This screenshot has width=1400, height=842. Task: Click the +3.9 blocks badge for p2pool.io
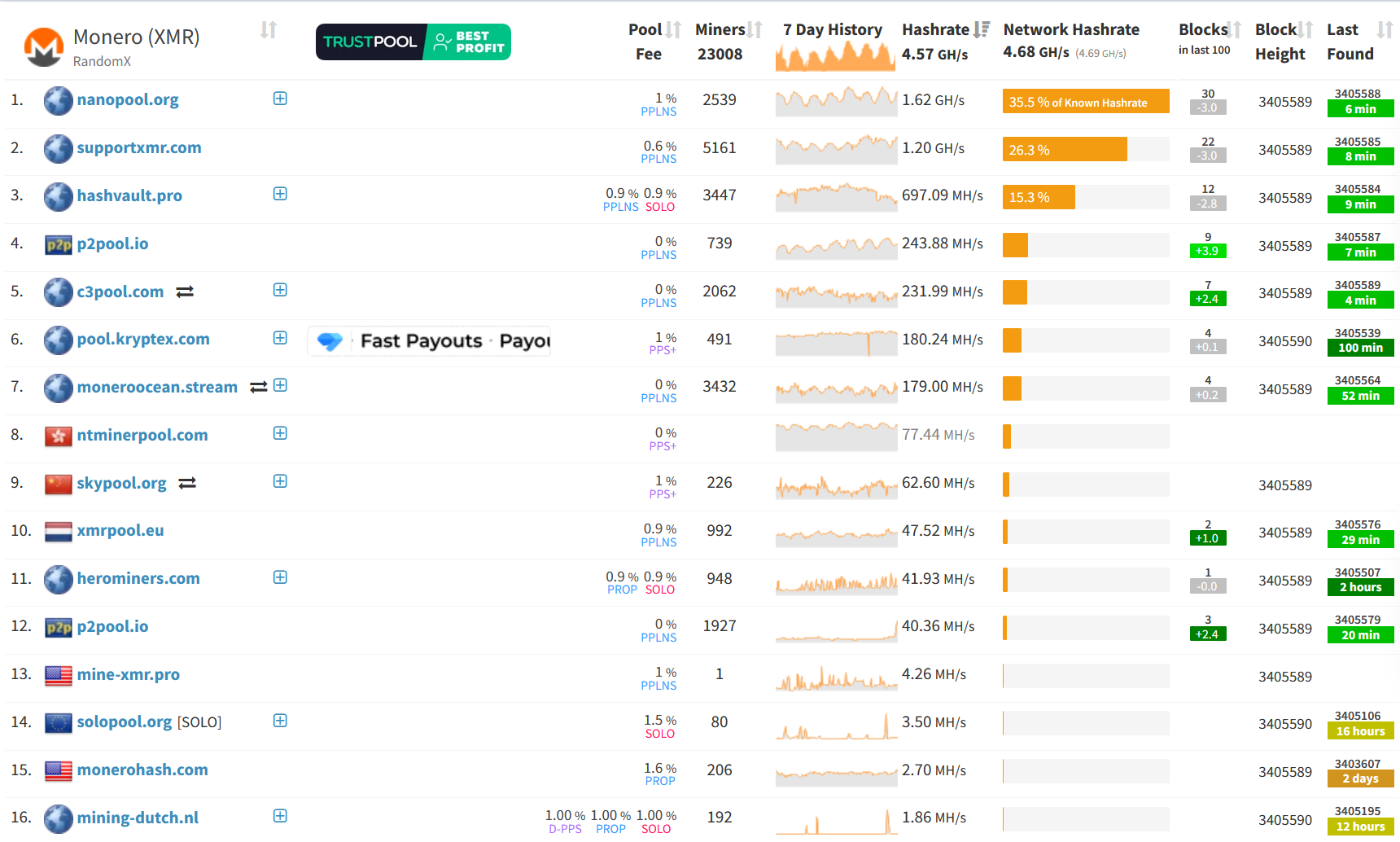[1207, 252]
